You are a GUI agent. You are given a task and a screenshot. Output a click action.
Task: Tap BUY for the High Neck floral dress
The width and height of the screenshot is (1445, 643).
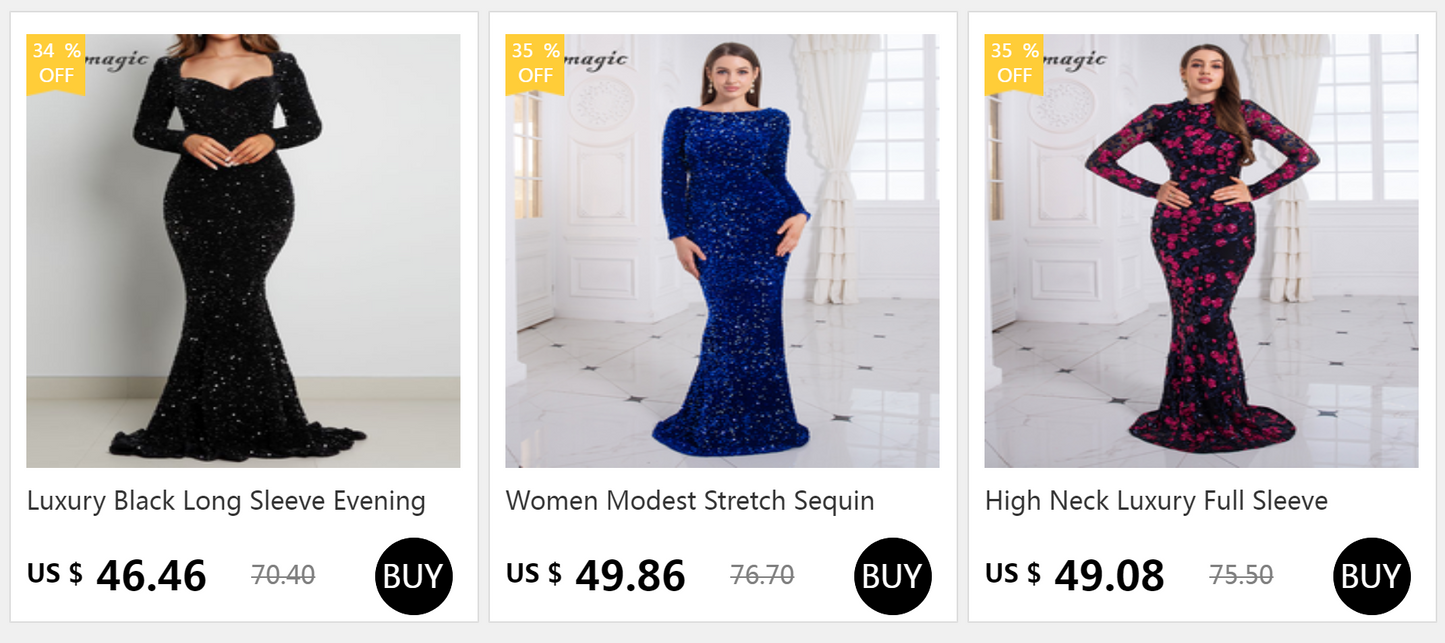(1370, 575)
